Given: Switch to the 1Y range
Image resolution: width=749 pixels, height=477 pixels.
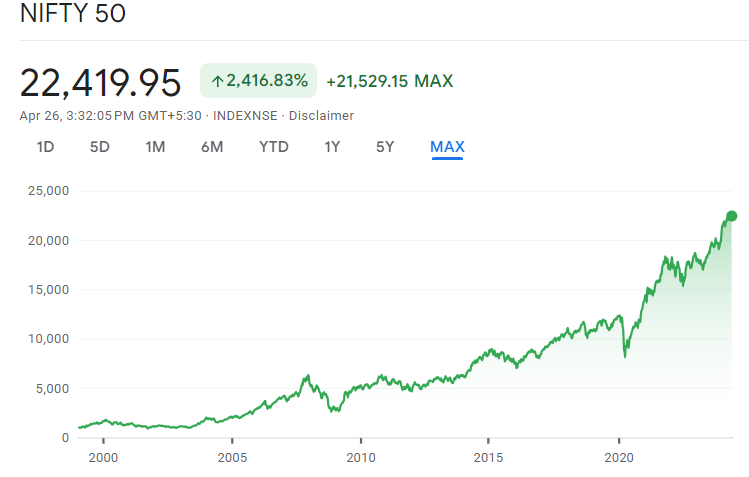Looking at the screenshot, I should (332, 147).
